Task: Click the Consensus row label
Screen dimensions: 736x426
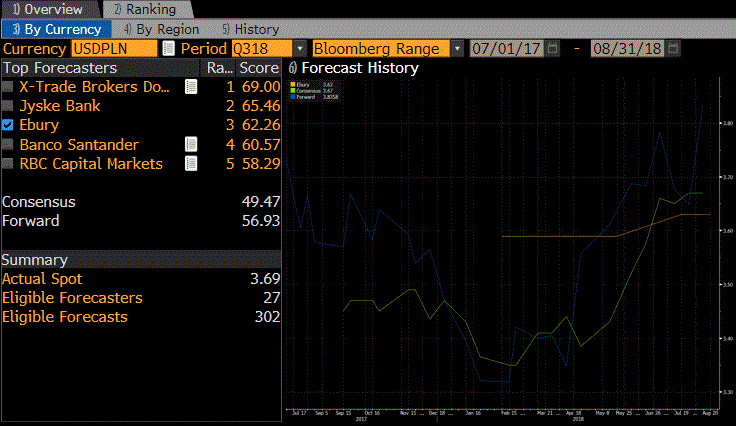Action: point(38,202)
